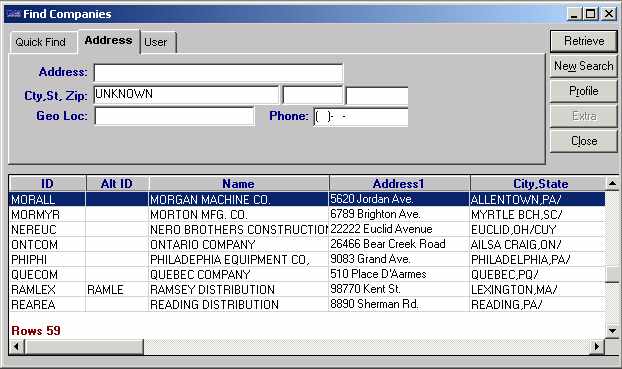The height and width of the screenshot is (369, 622).
Task: Switch to the Quick Find tab
Action: (43, 42)
